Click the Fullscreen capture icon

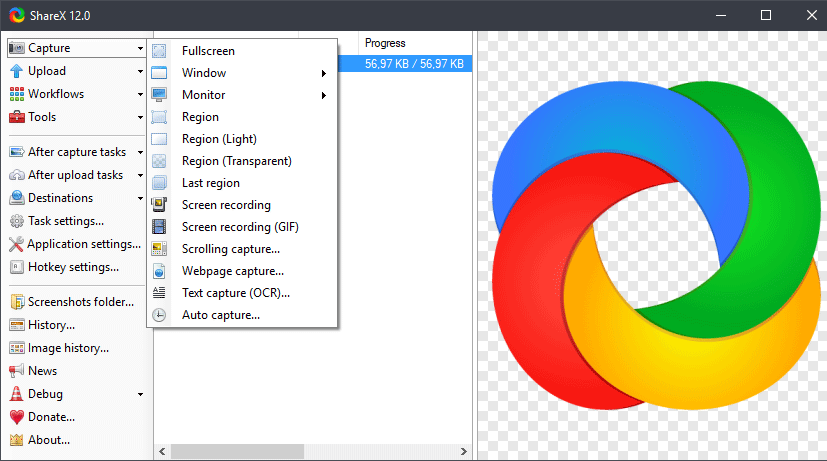click(159, 51)
